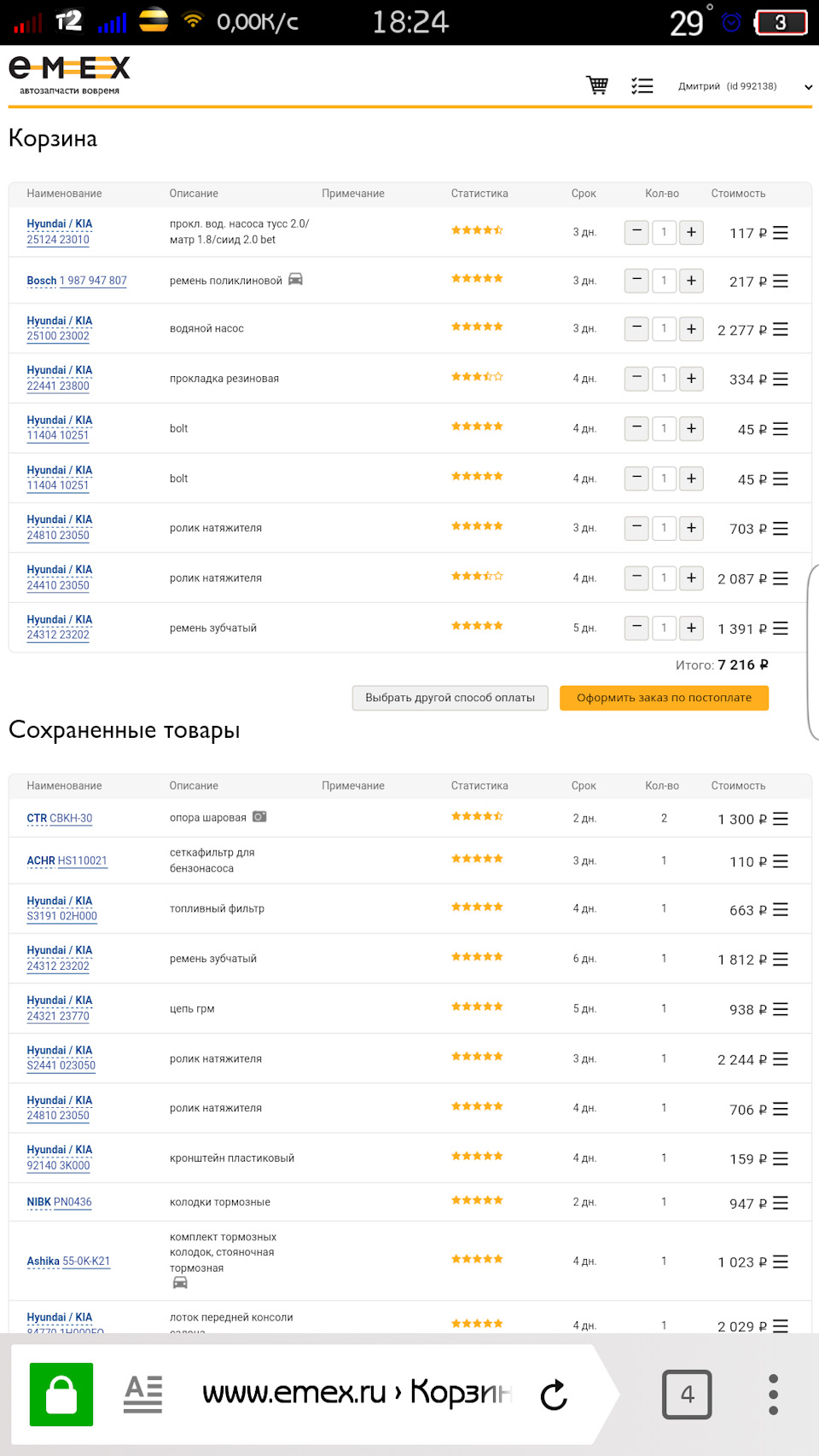Image resolution: width=819 pixels, height=1456 pixels.
Task: Open the checklist icon in header
Action: [x=642, y=85]
